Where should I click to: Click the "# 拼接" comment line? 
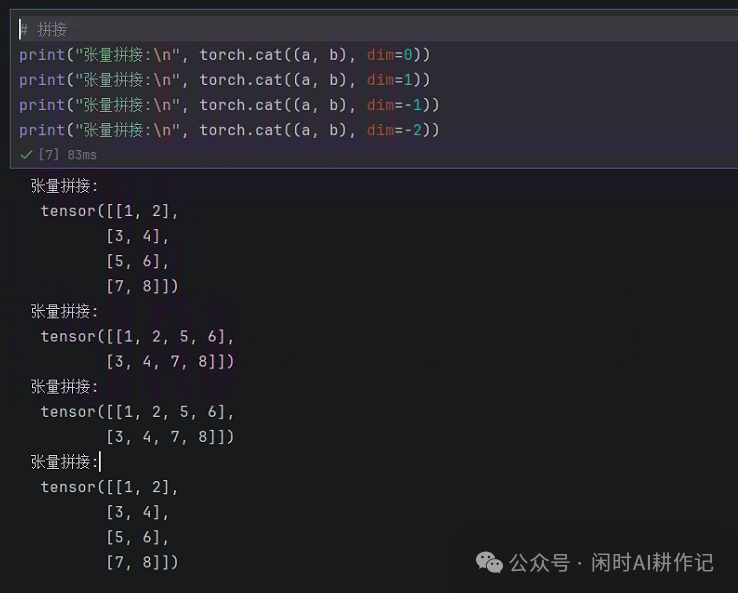pos(43,30)
